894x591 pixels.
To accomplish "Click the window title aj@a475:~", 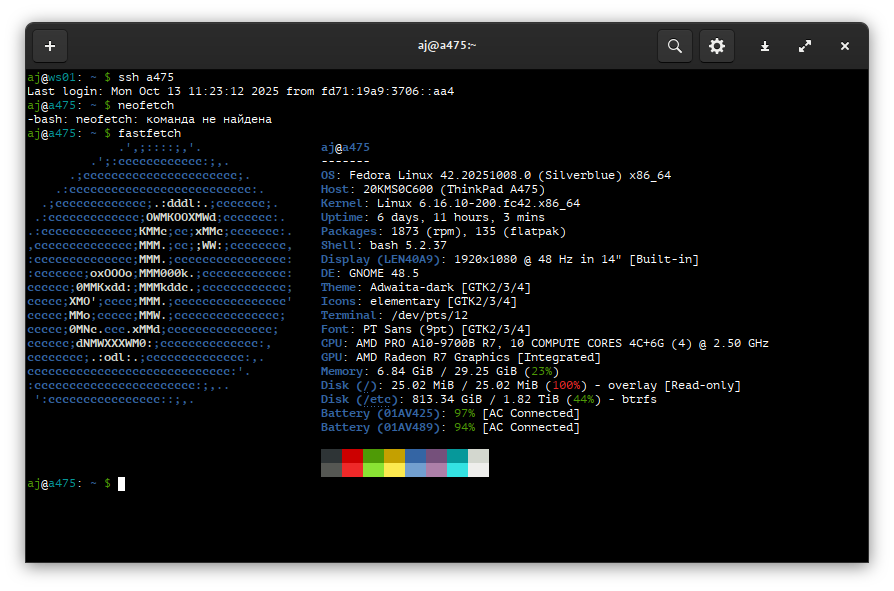I will pyautogui.click(x=447, y=45).
